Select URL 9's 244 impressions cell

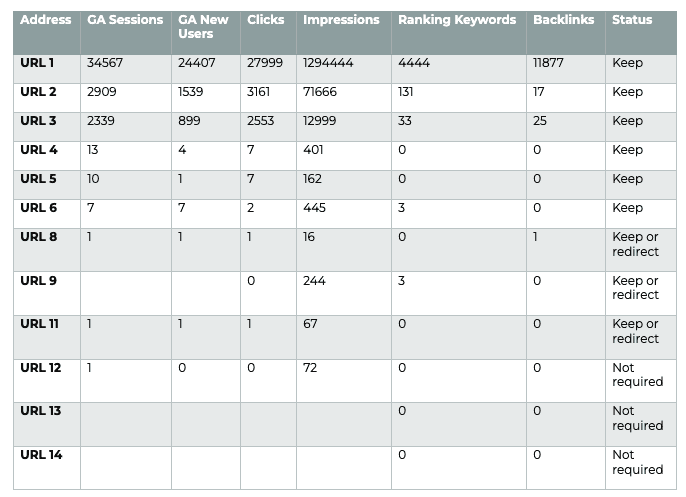coord(314,281)
